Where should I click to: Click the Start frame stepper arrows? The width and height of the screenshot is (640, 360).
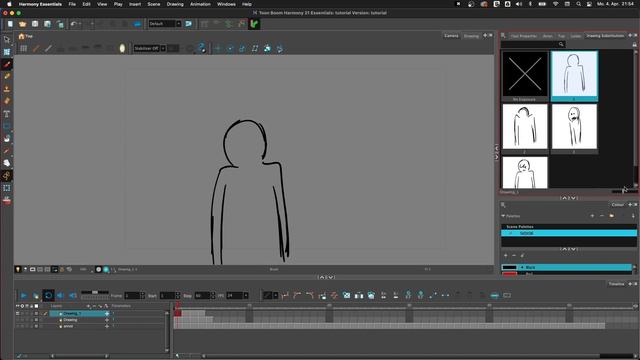click(x=178, y=296)
